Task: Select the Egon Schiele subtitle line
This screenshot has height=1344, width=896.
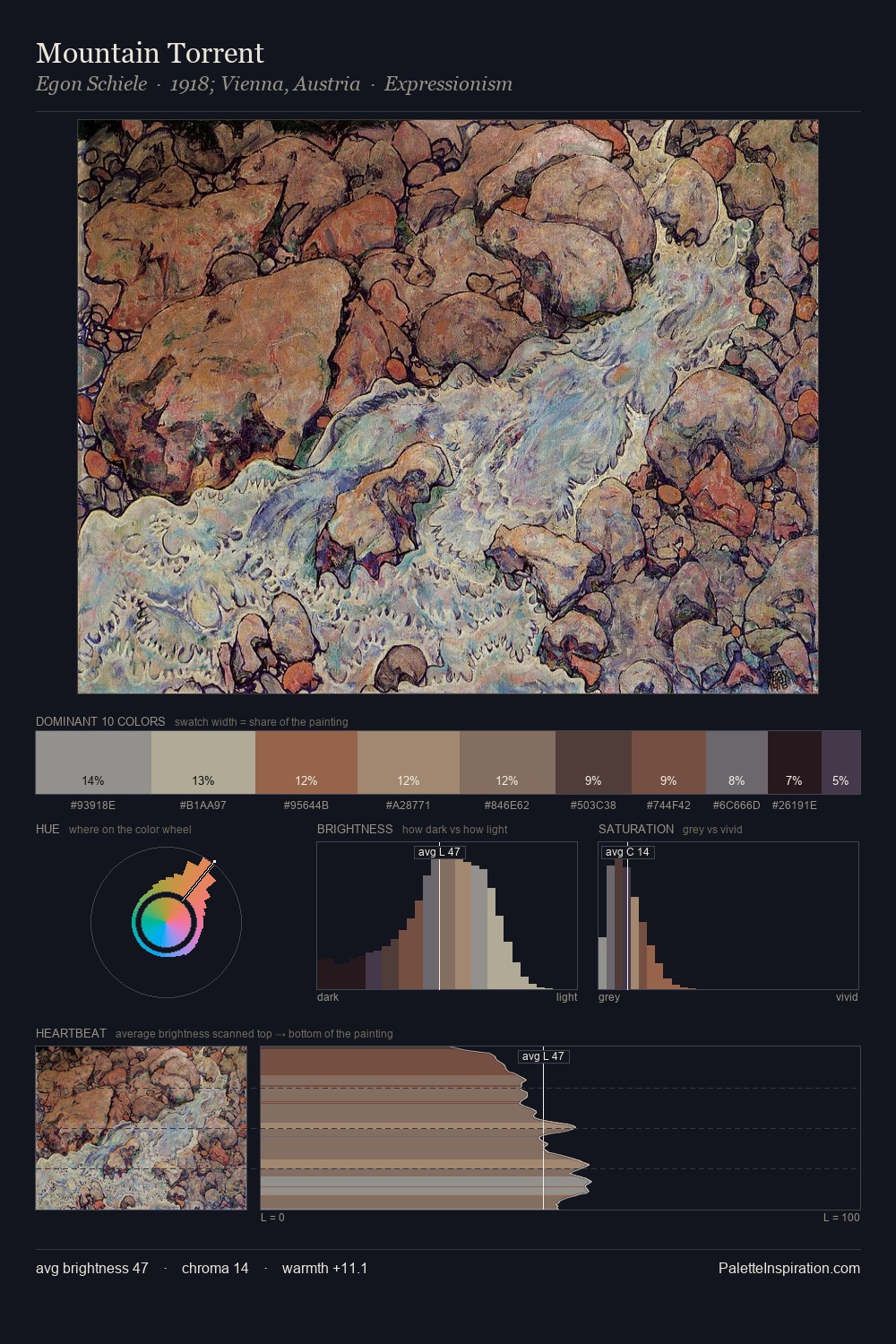Action: click(274, 84)
